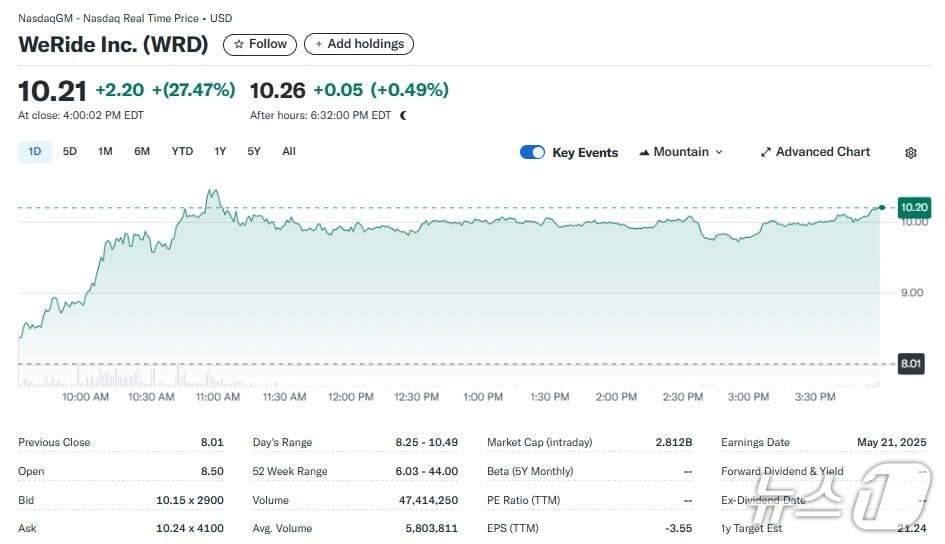Choose the 6M chart range
Image resolution: width=945 pixels, height=544 pixels.
pos(142,152)
